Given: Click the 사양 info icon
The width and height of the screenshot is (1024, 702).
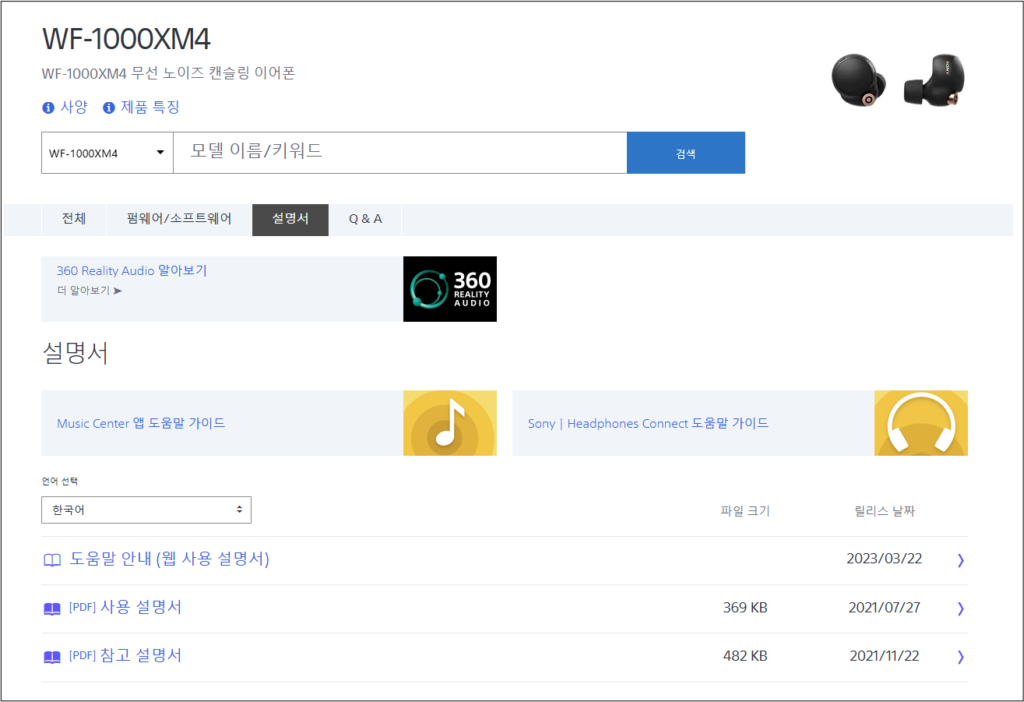Looking at the screenshot, I should pyautogui.click(x=48, y=108).
